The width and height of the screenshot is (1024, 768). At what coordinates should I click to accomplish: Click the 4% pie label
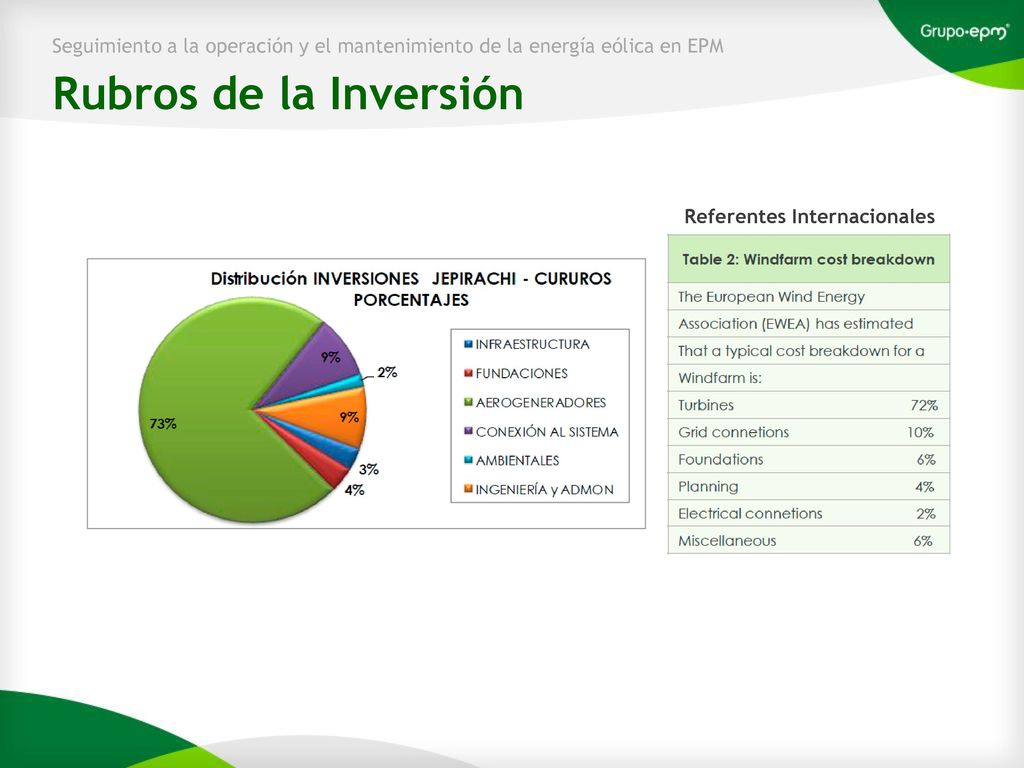point(354,490)
